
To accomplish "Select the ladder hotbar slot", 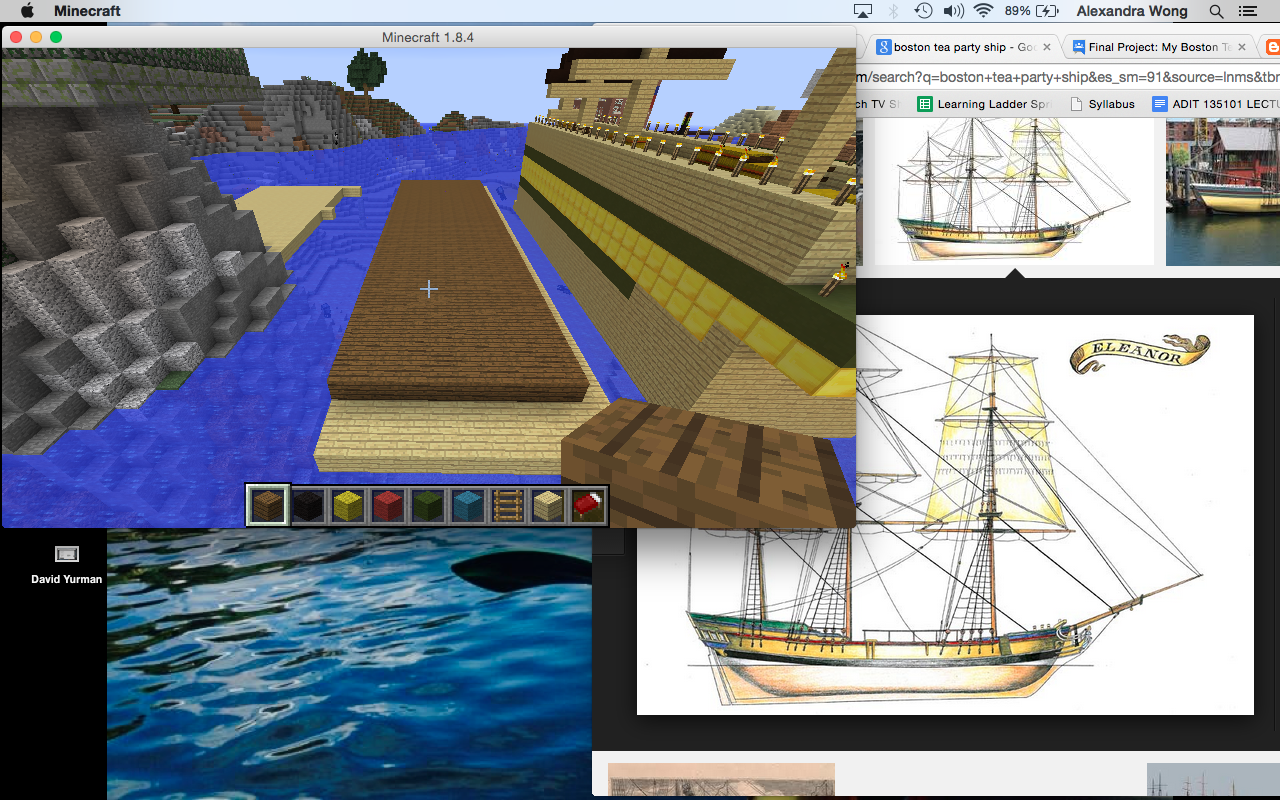I will pyautogui.click(x=508, y=506).
